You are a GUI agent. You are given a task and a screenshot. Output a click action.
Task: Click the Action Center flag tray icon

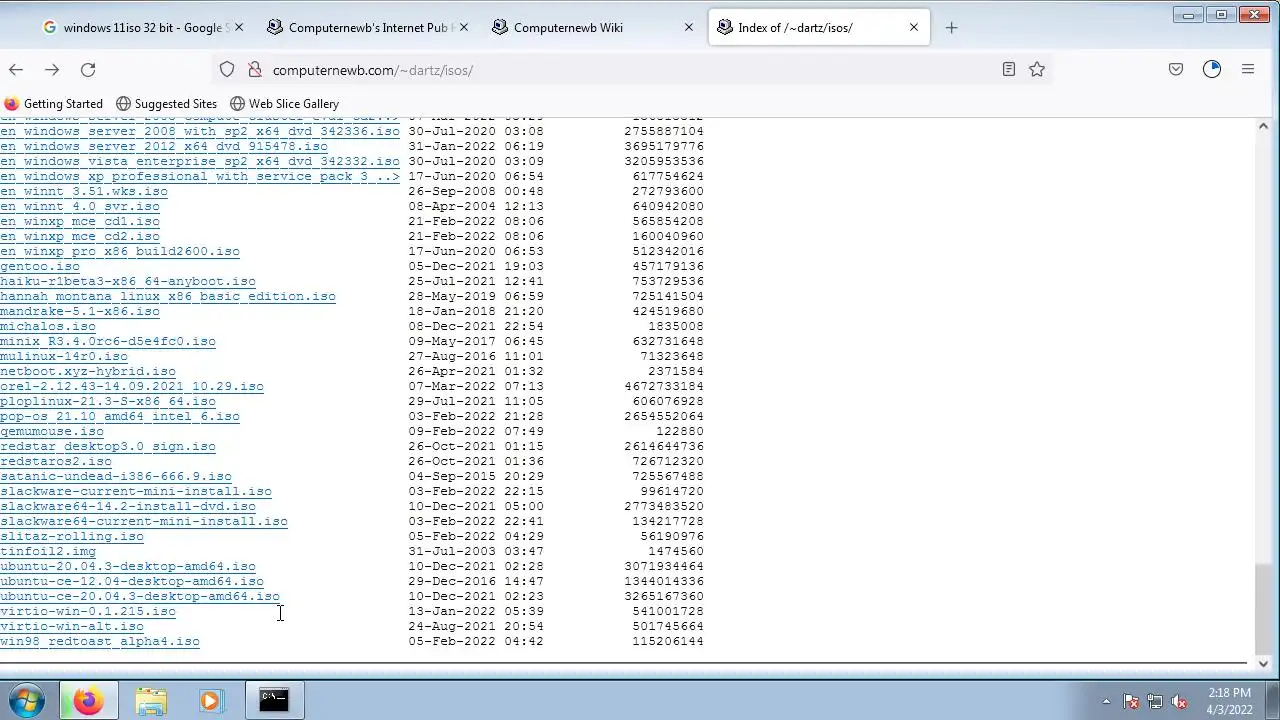click(1131, 701)
